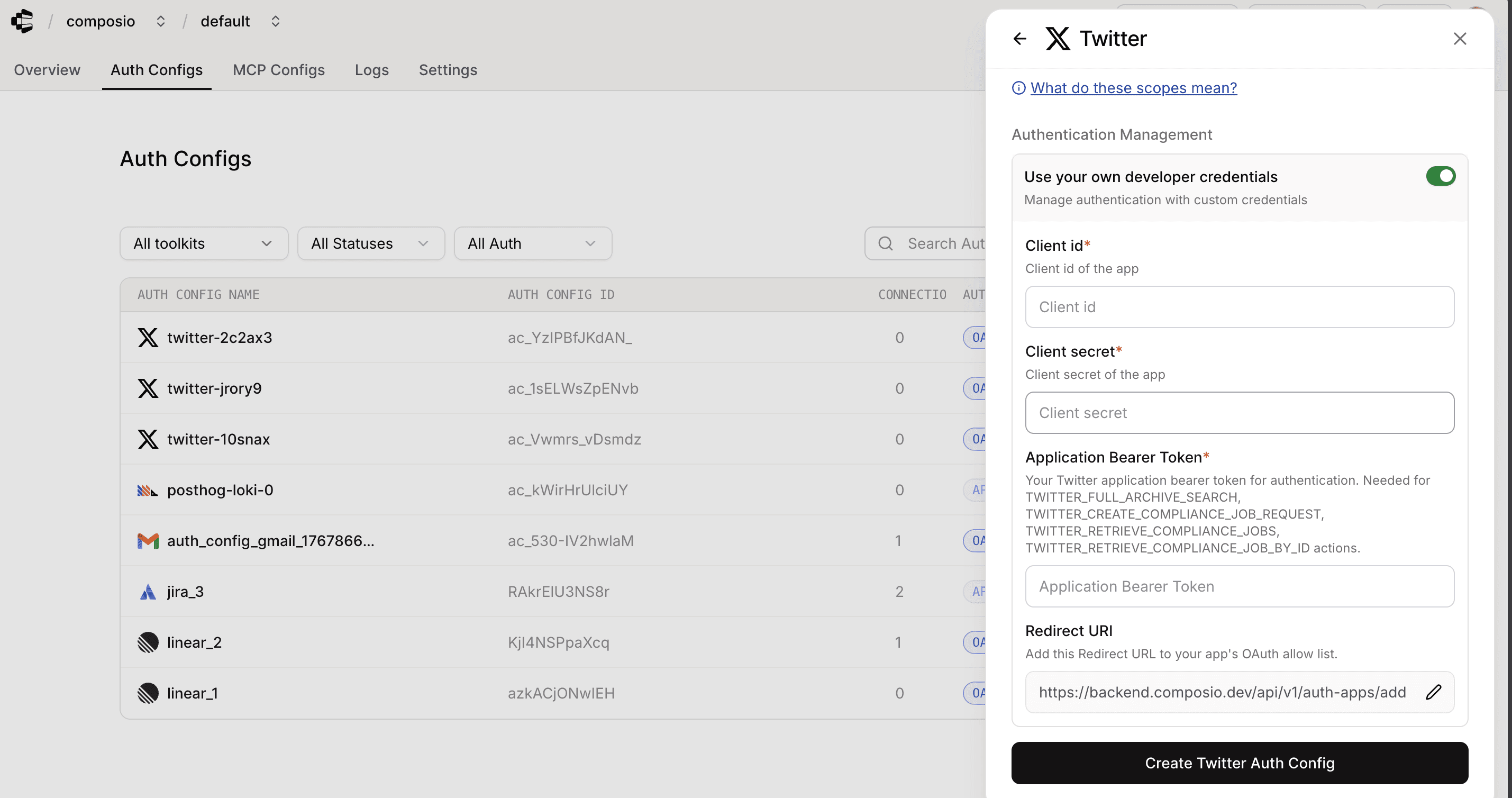
Task: Close the Twitter side panel
Action: pyautogui.click(x=1459, y=39)
